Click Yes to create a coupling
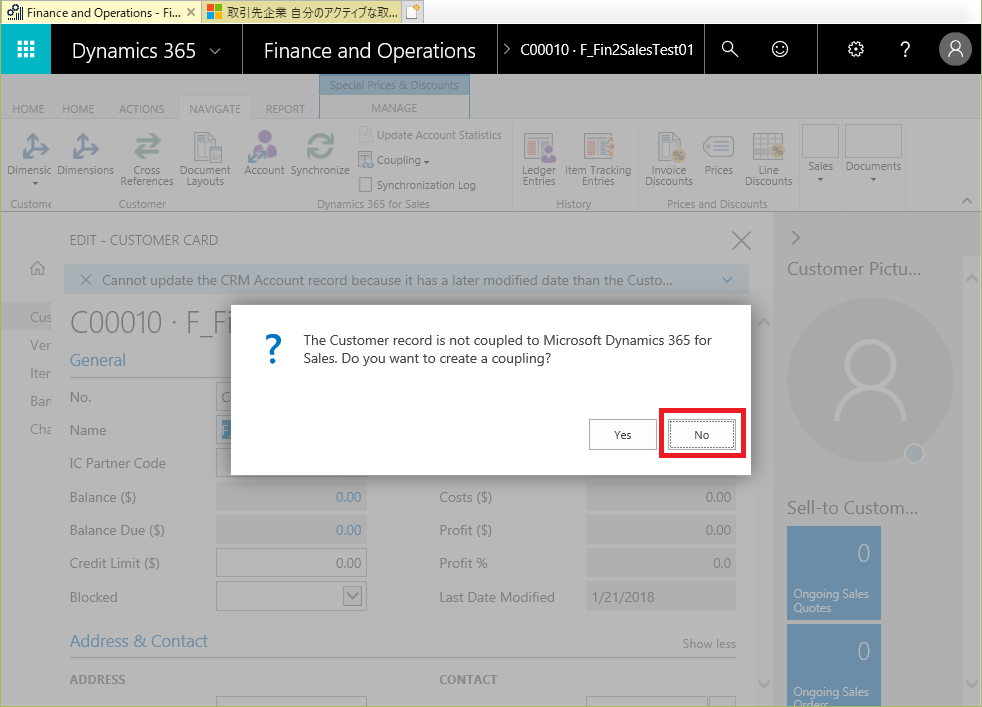 [x=623, y=435]
